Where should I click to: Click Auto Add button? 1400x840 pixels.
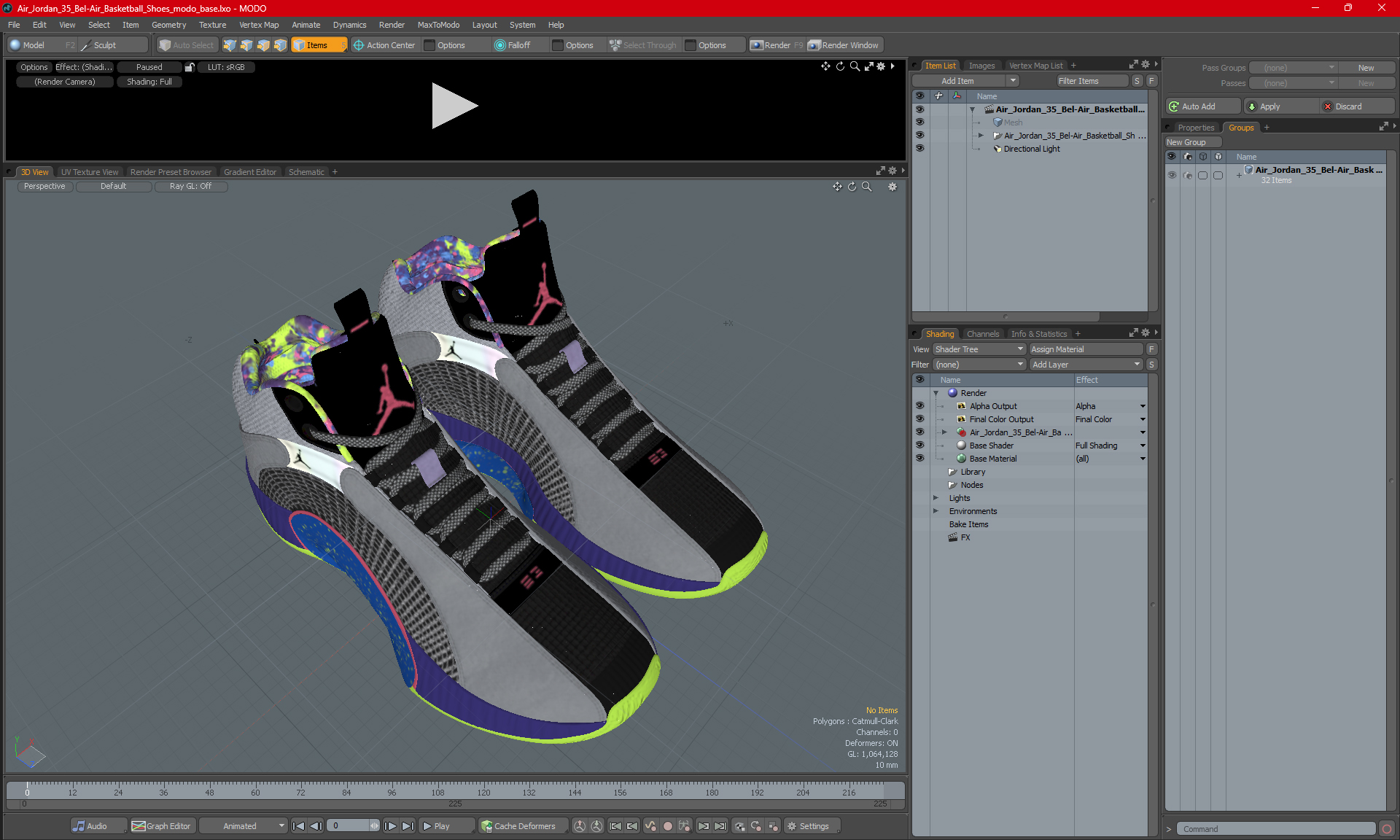point(1202,106)
